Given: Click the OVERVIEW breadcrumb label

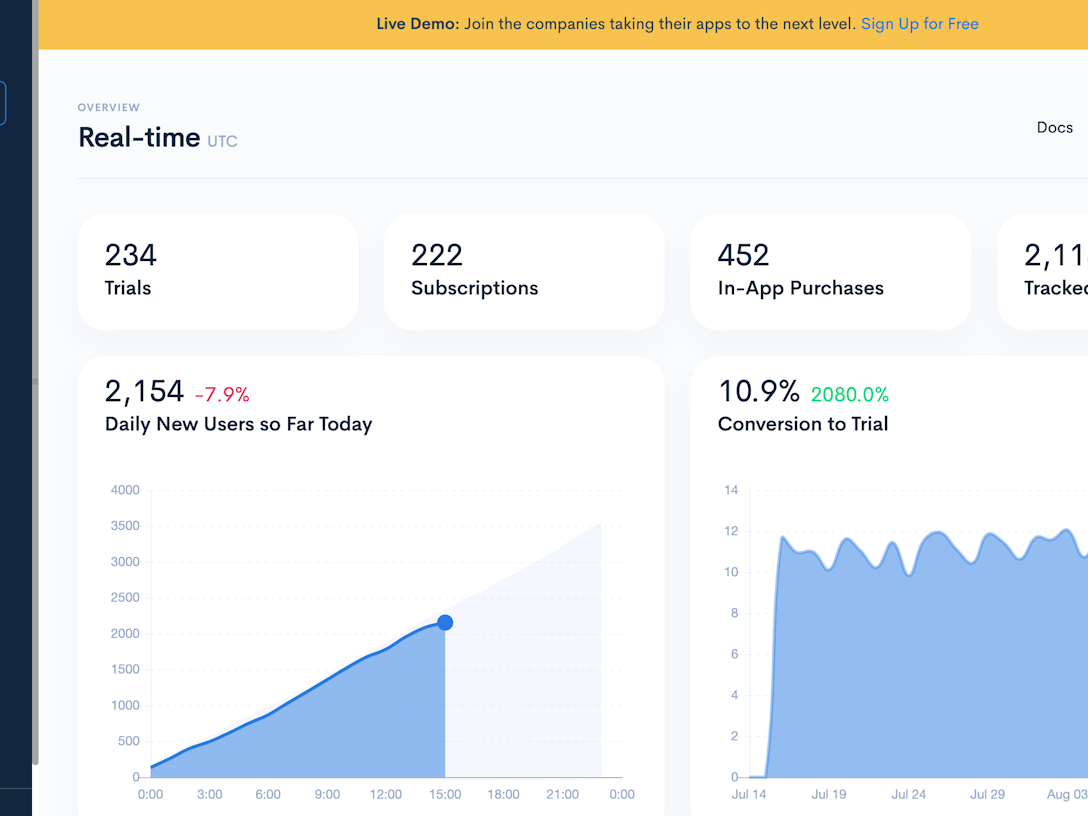Looking at the screenshot, I should tap(109, 108).
